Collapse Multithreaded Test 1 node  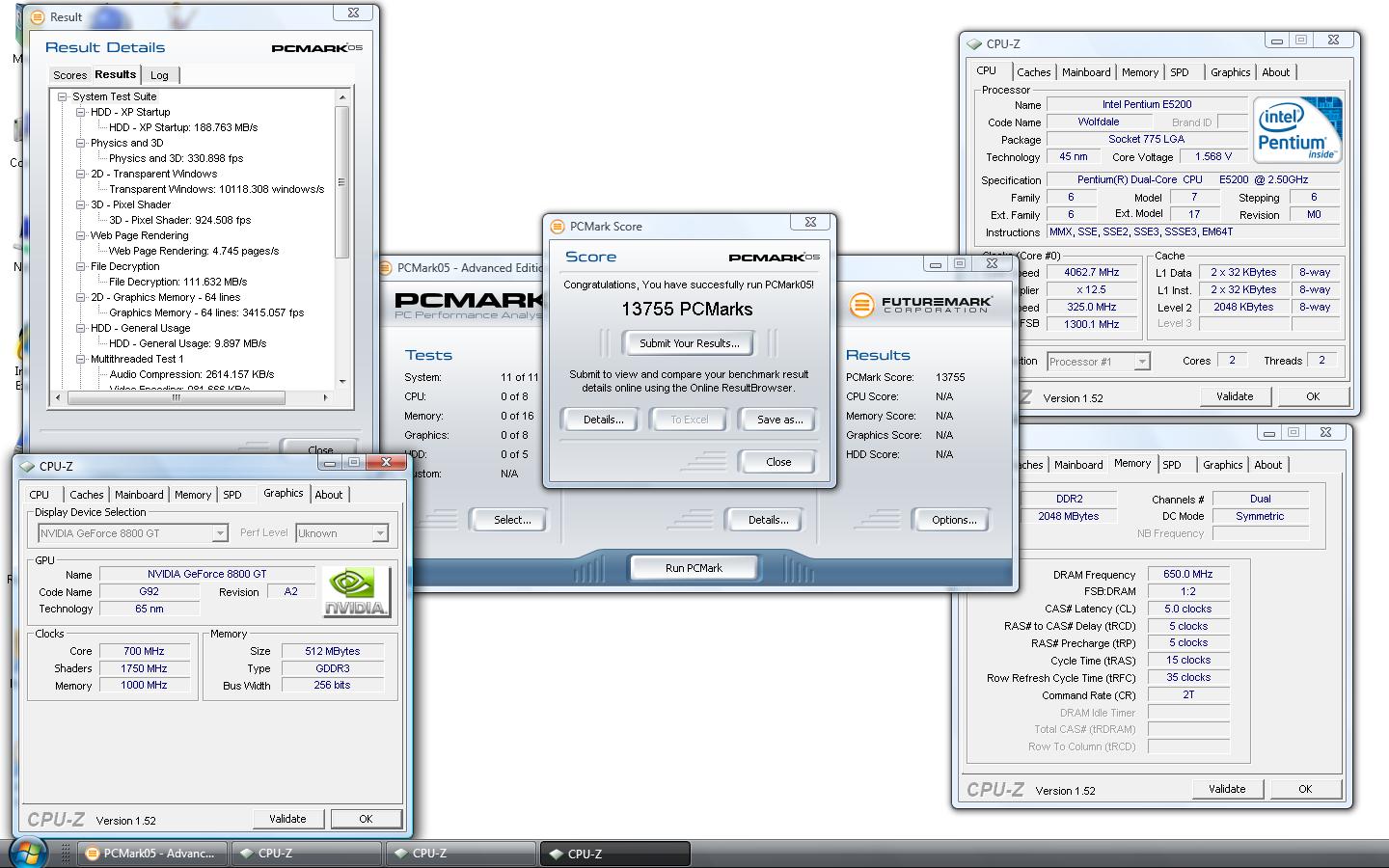tap(81, 359)
